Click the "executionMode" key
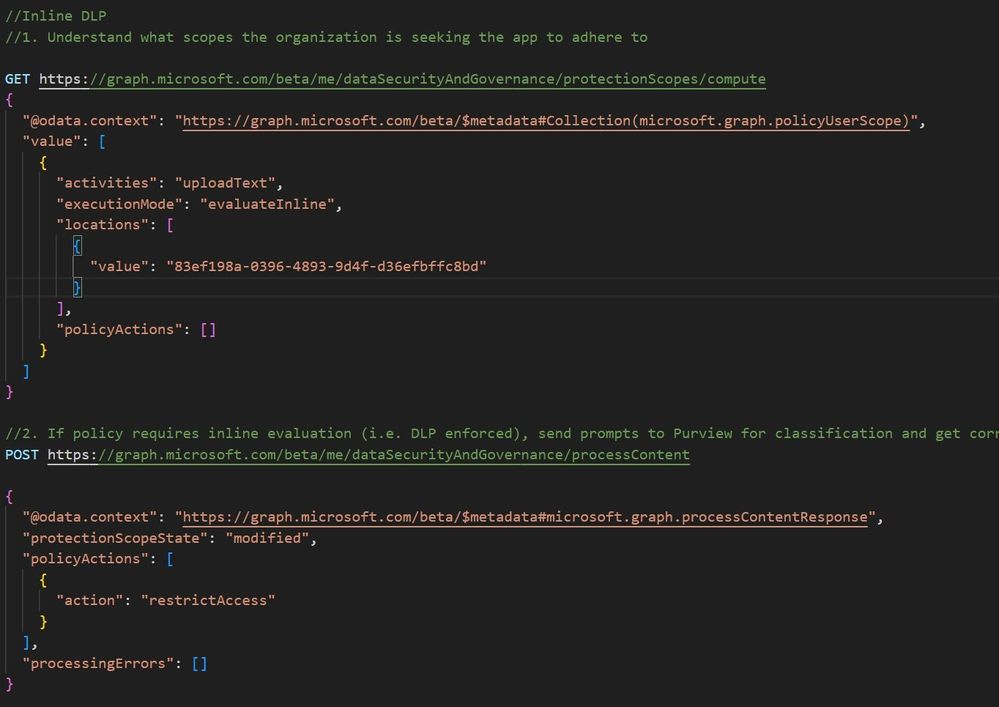The height and width of the screenshot is (707, 999). tap(119, 204)
